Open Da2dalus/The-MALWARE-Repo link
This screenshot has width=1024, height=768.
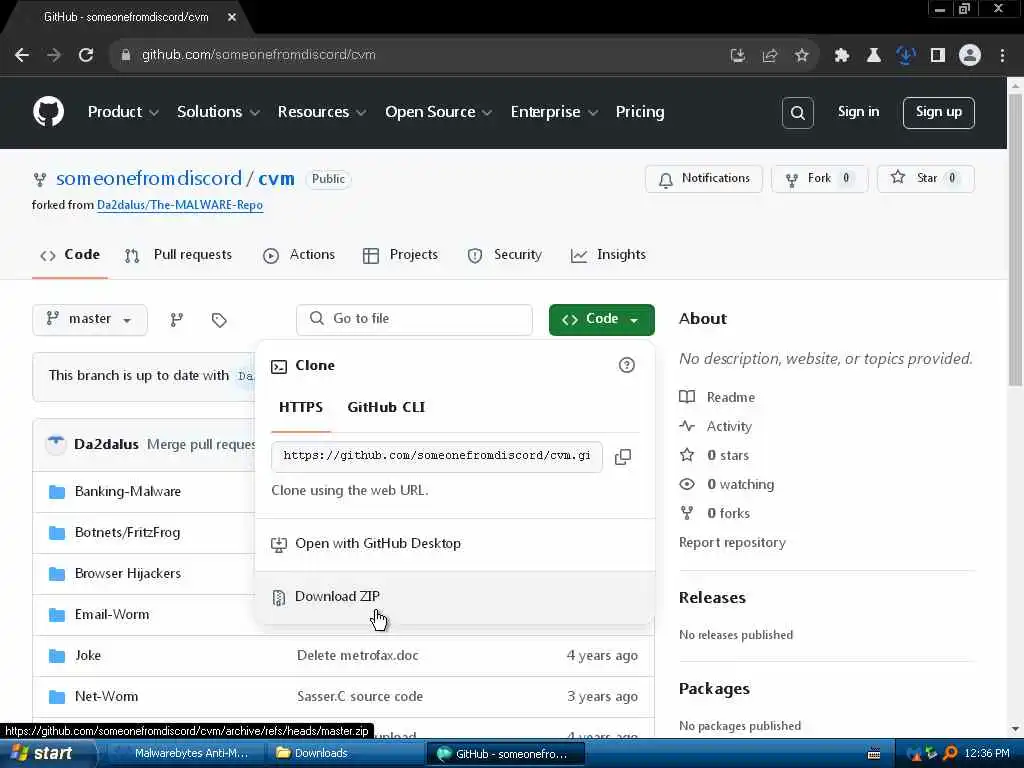[180, 205]
